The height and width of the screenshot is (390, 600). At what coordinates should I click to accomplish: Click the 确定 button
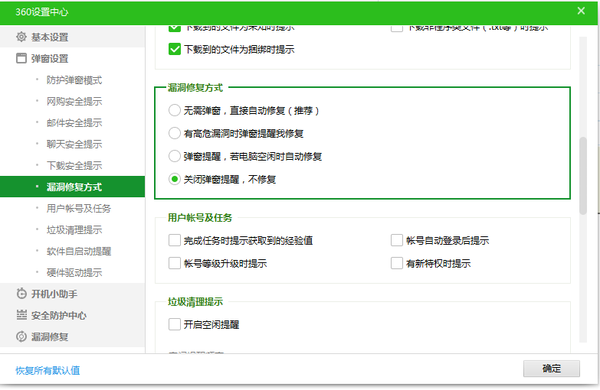coord(551,369)
